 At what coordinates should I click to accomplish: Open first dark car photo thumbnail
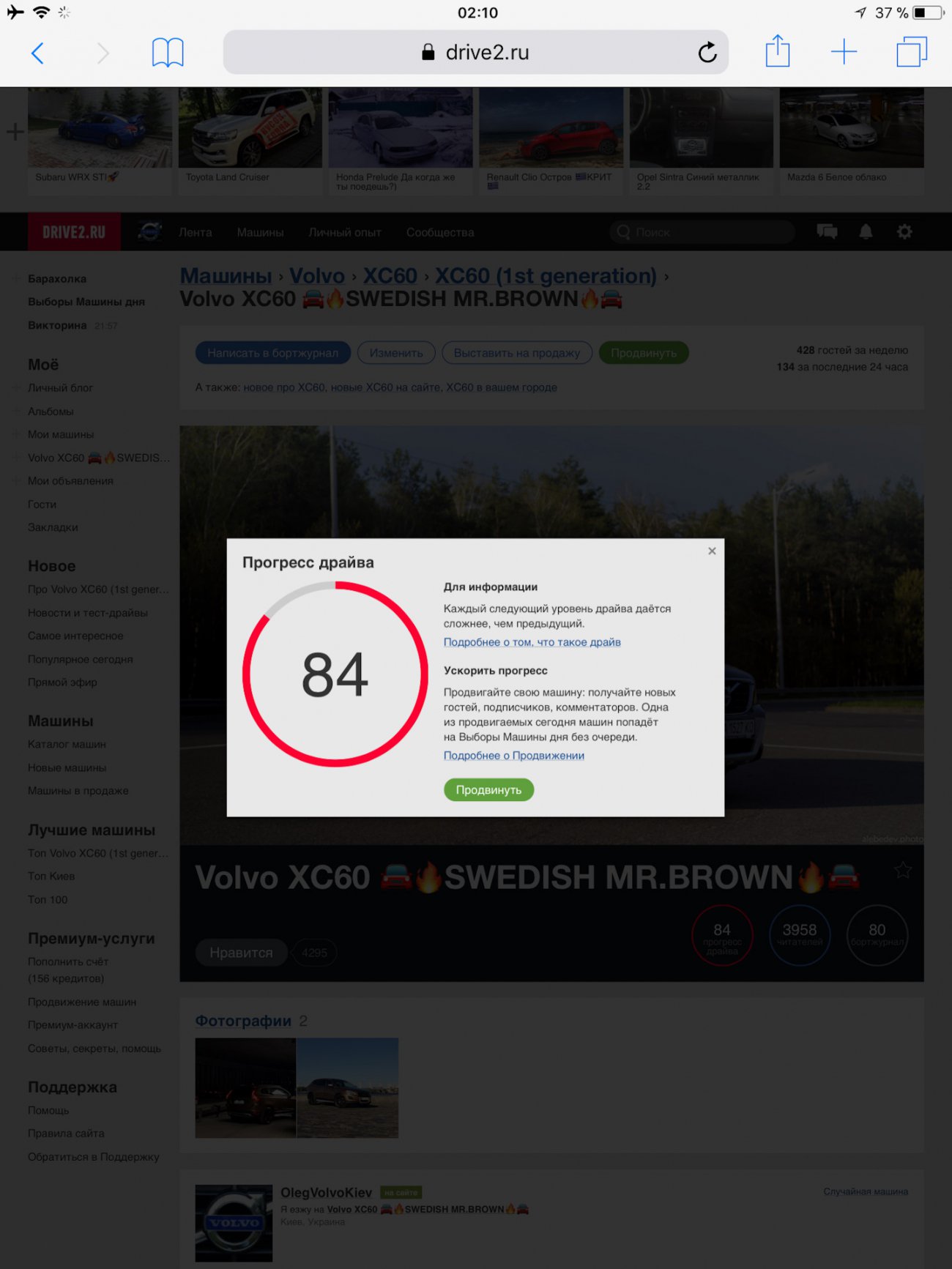click(245, 1088)
